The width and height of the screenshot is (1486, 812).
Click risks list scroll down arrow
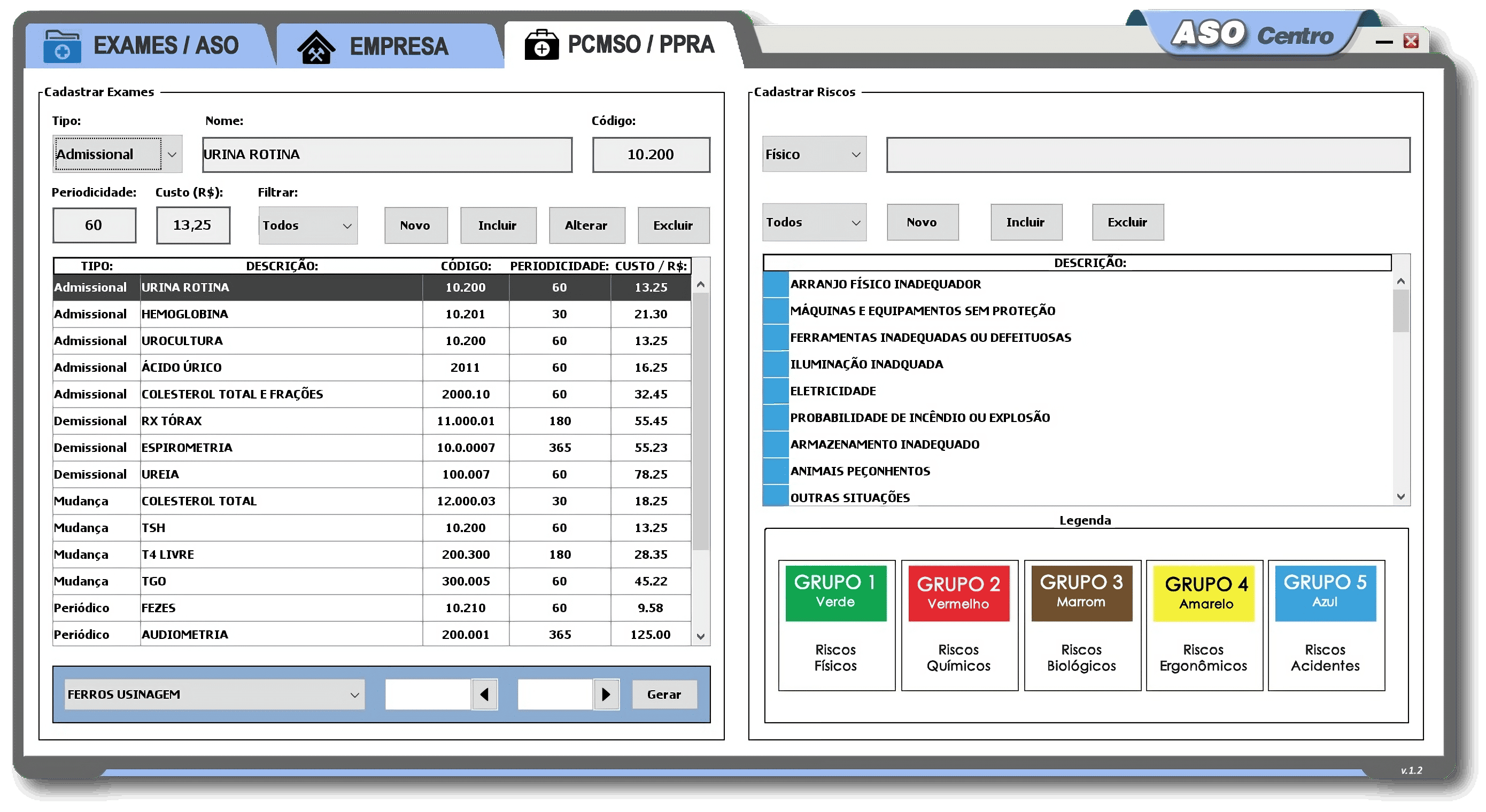point(1400,496)
